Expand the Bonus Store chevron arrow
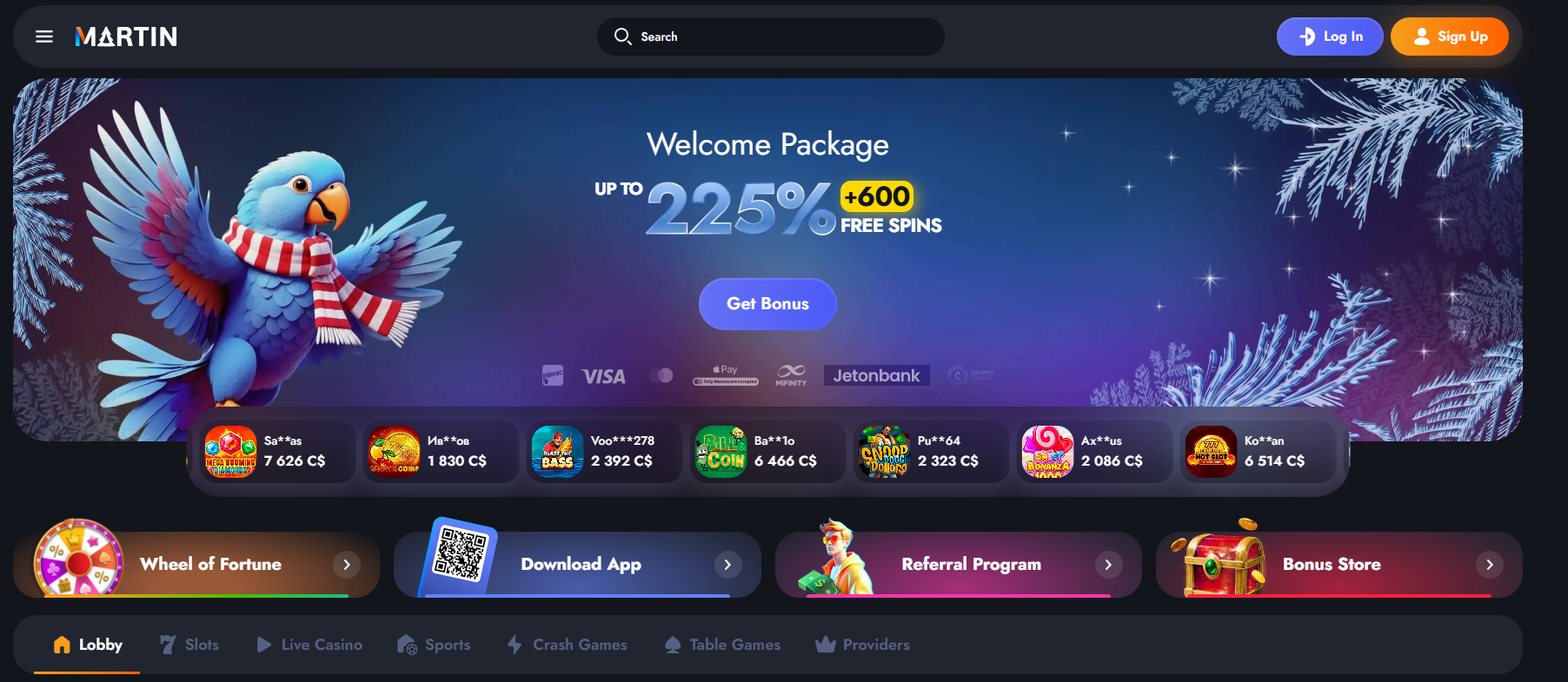The image size is (1568, 682). [1489, 565]
